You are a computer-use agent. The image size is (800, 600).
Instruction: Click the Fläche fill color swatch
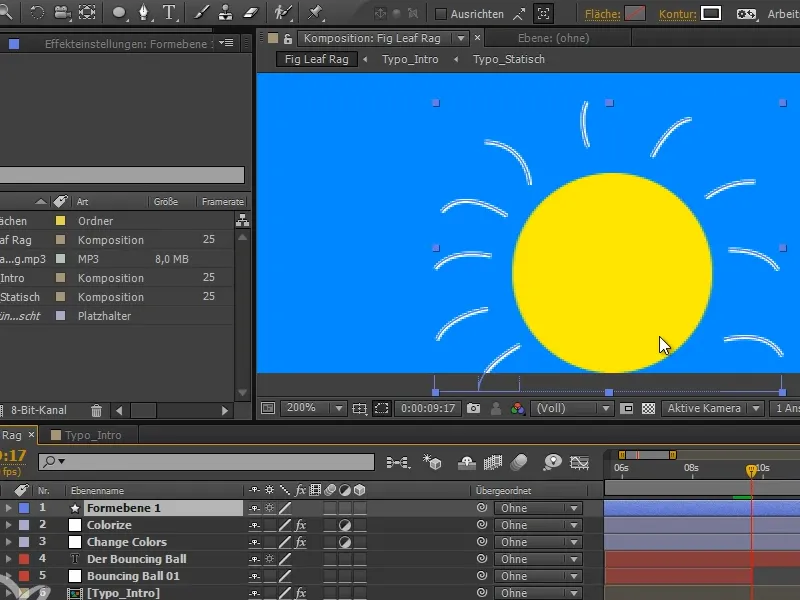pos(635,14)
